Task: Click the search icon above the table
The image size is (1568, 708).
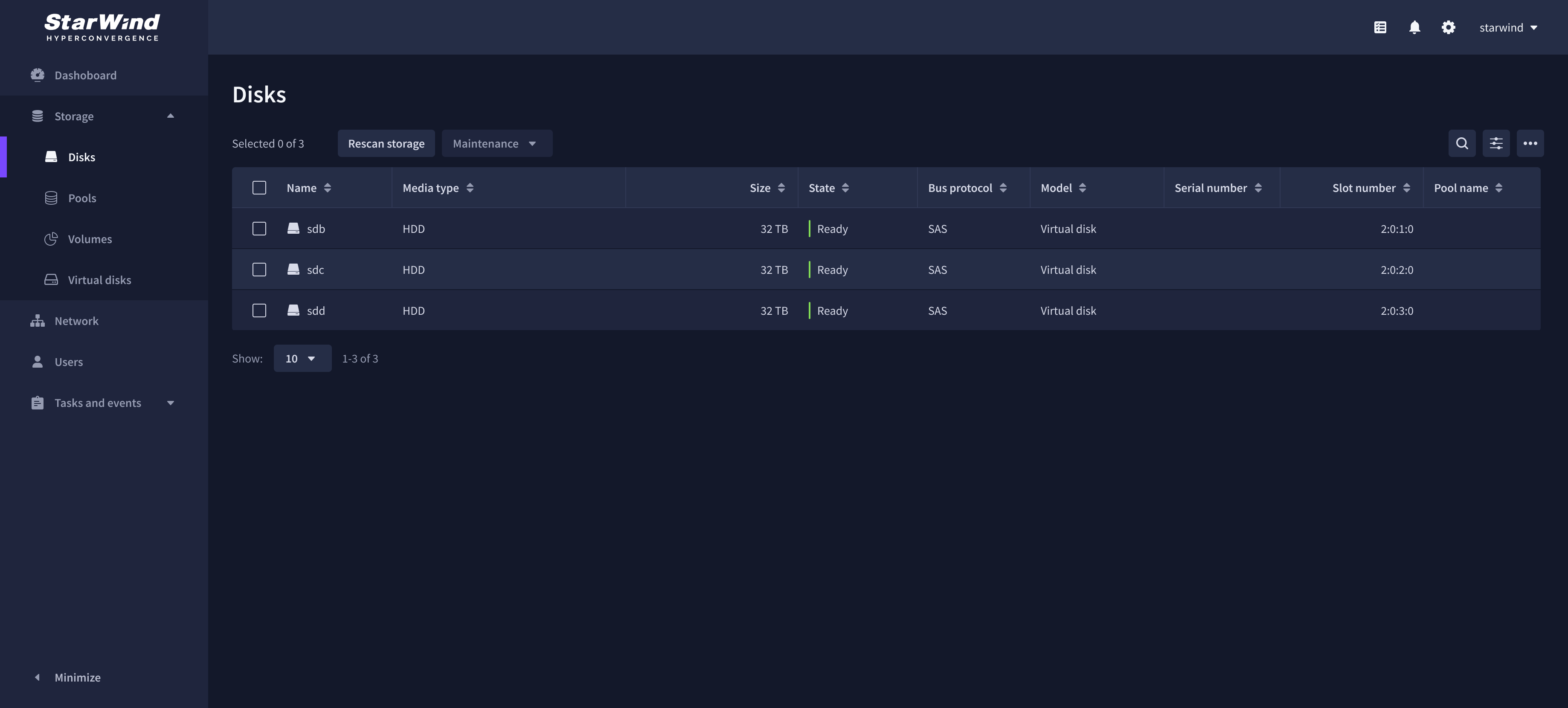Action: point(1461,143)
